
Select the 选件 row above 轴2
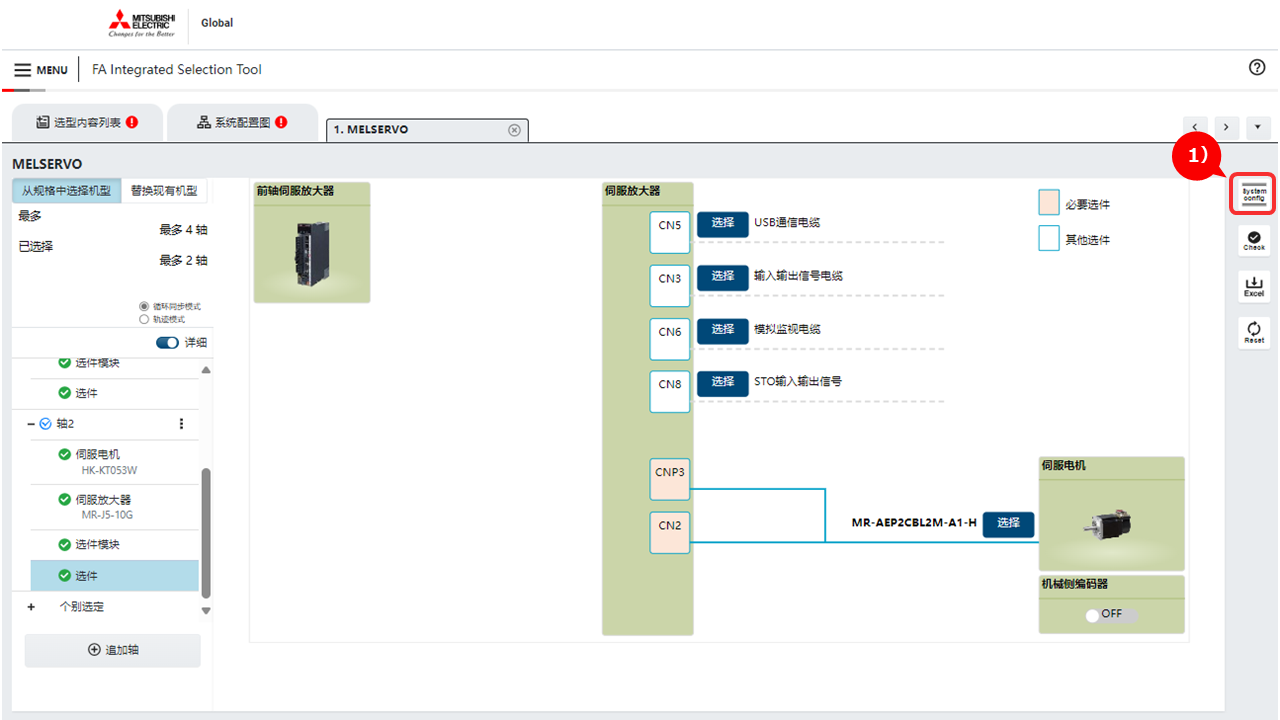pos(114,394)
